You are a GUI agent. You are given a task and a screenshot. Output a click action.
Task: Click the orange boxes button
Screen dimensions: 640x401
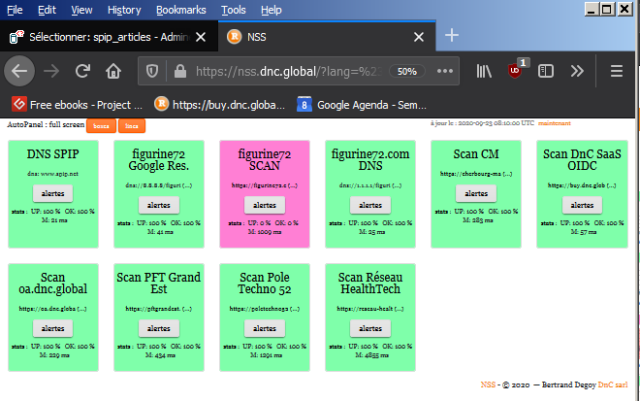click(101, 126)
